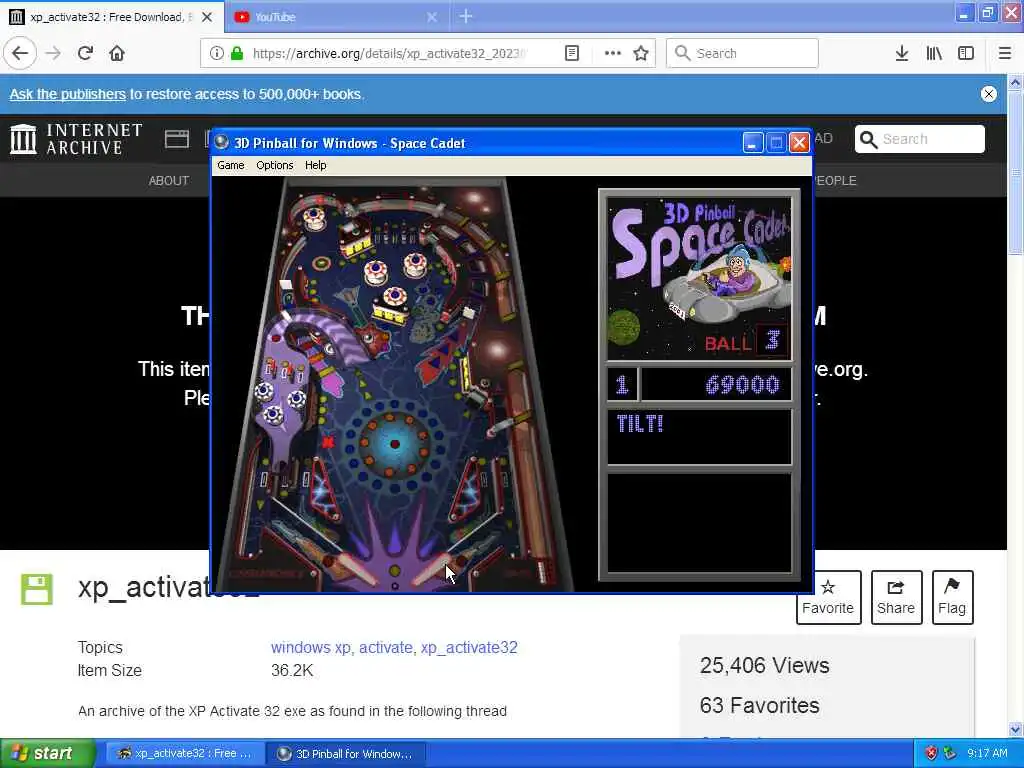Show site information icon in address bar
This screenshot has height=768, width=1024.
pos(217,53)
